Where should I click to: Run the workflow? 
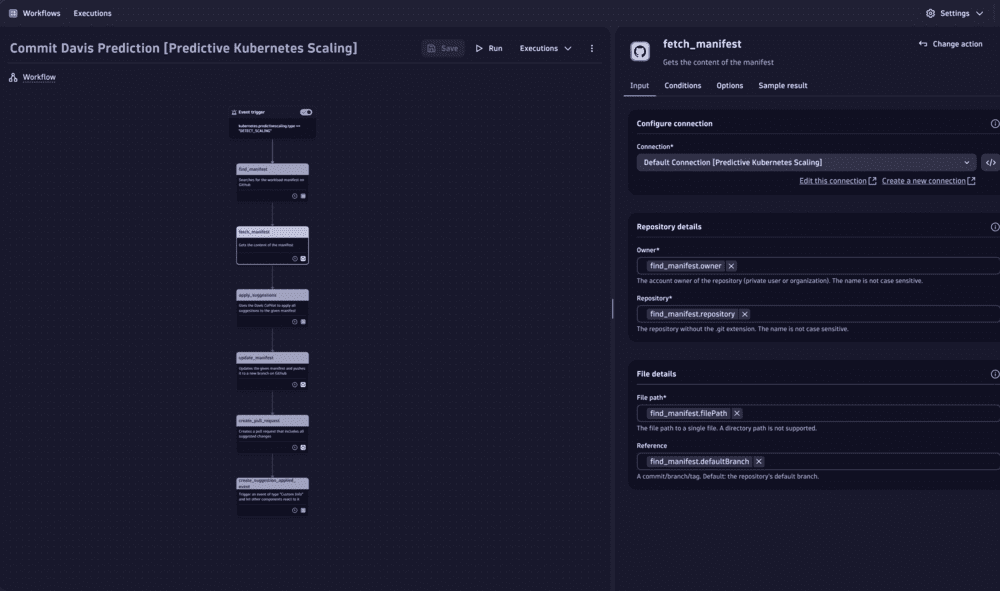[489, 48]
